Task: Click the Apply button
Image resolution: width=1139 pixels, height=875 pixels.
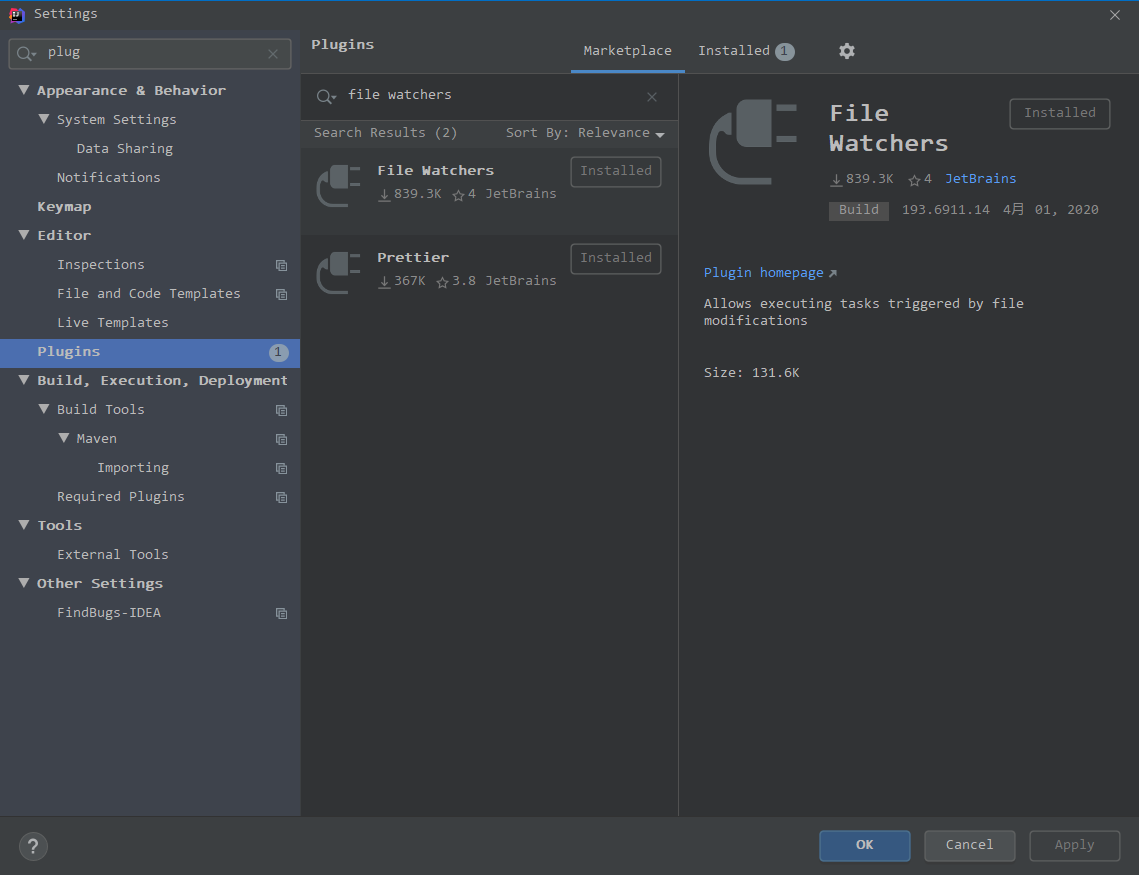Action: tap(1074, 845)
